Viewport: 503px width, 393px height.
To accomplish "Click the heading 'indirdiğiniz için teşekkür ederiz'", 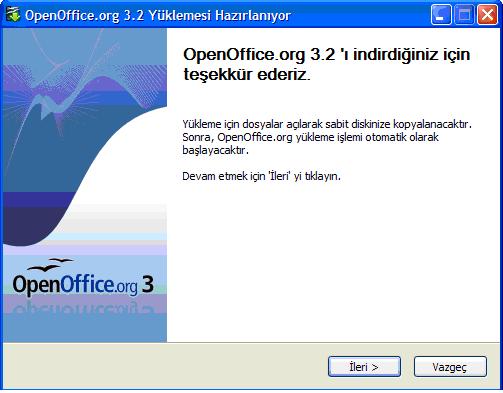I will (327, 64).
